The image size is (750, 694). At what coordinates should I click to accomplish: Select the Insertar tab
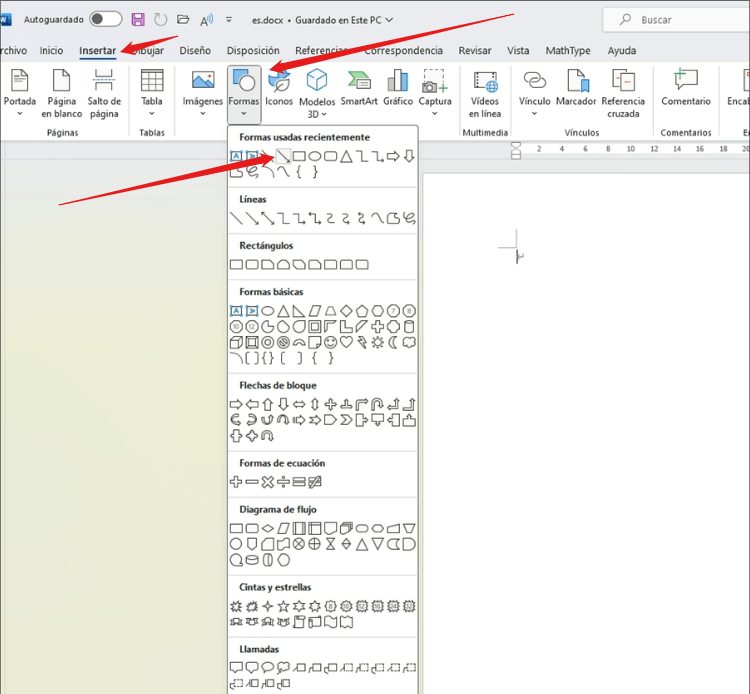[98, 51]
